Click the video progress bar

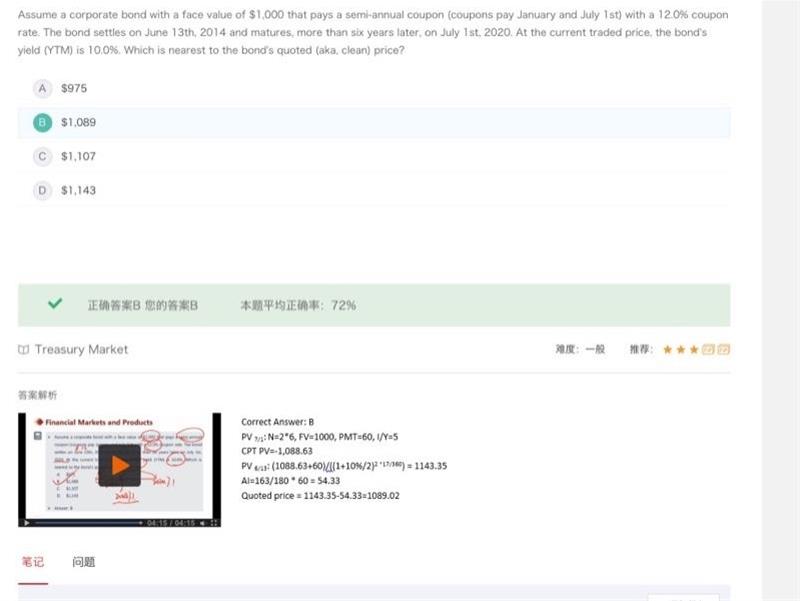pos(88,522)
